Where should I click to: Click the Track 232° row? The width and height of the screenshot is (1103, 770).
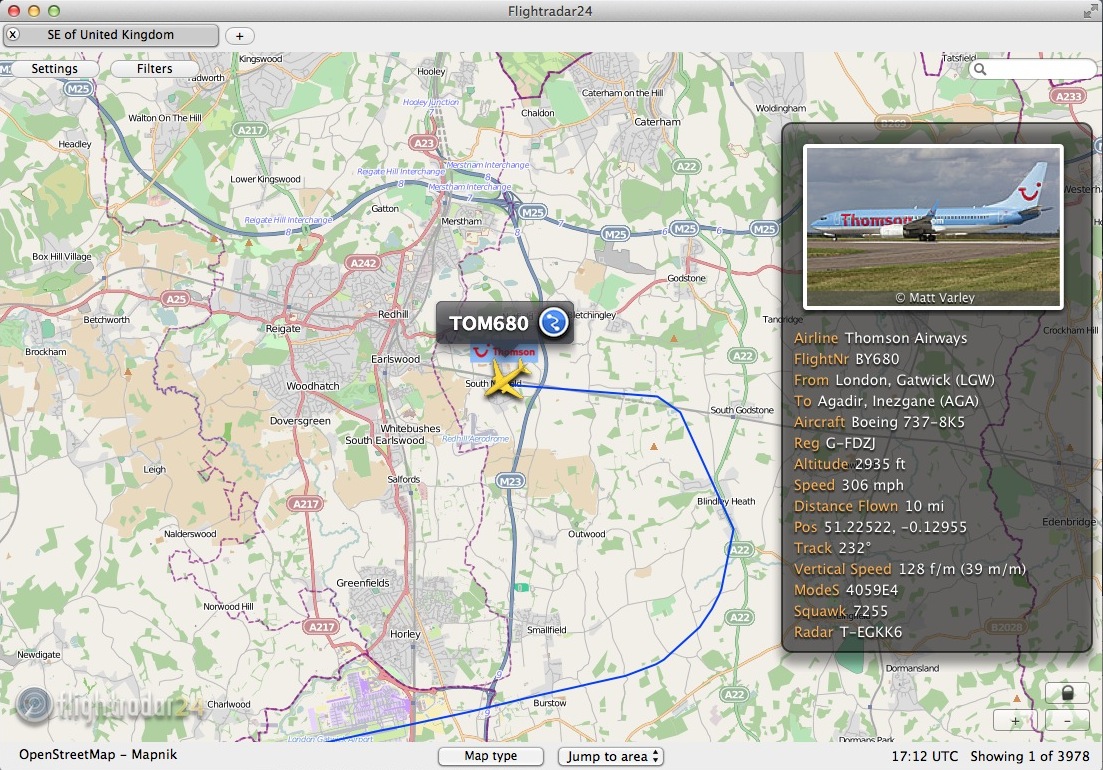coord(832,548)
